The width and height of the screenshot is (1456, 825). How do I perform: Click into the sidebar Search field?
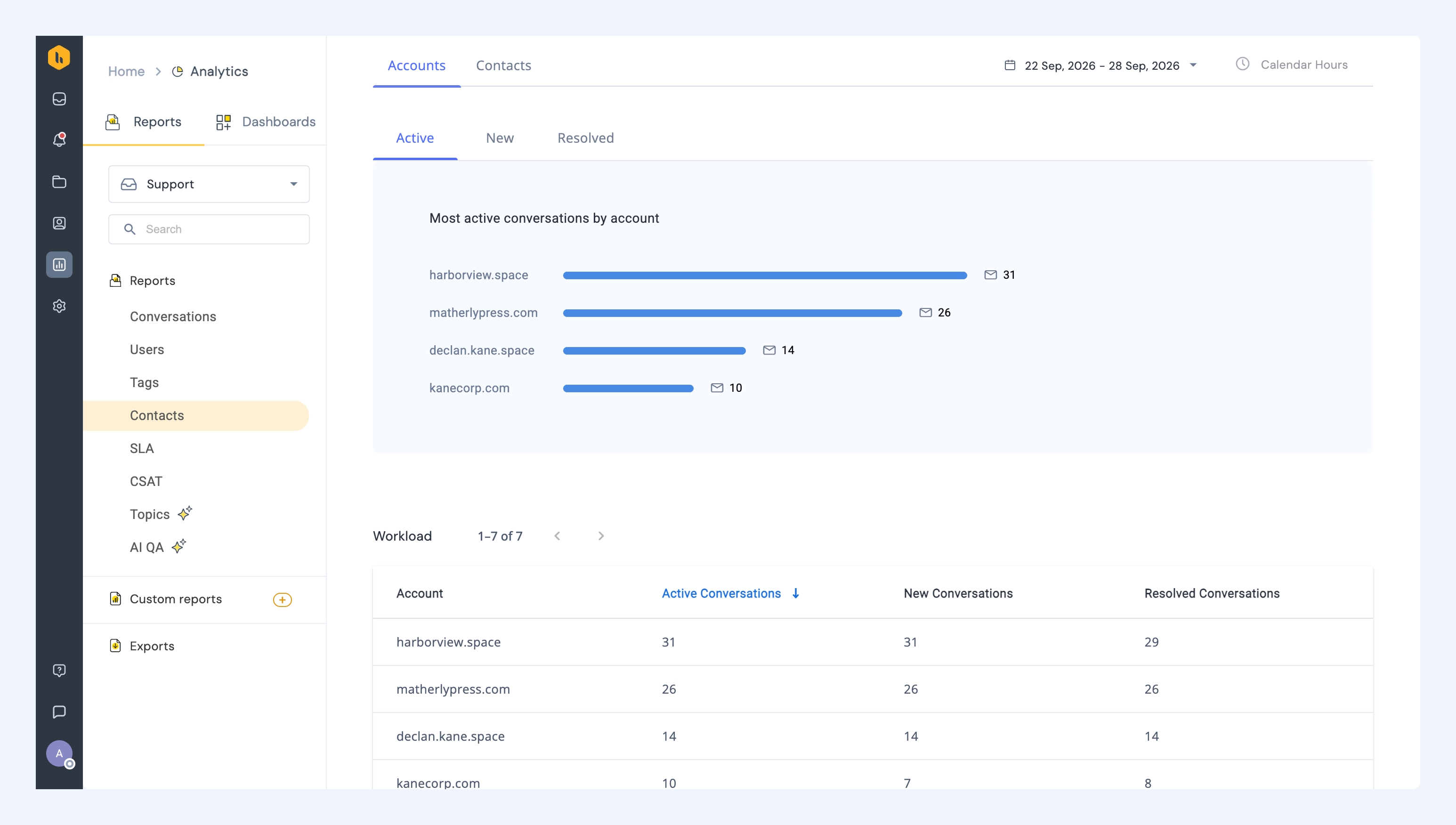[209, 229]
